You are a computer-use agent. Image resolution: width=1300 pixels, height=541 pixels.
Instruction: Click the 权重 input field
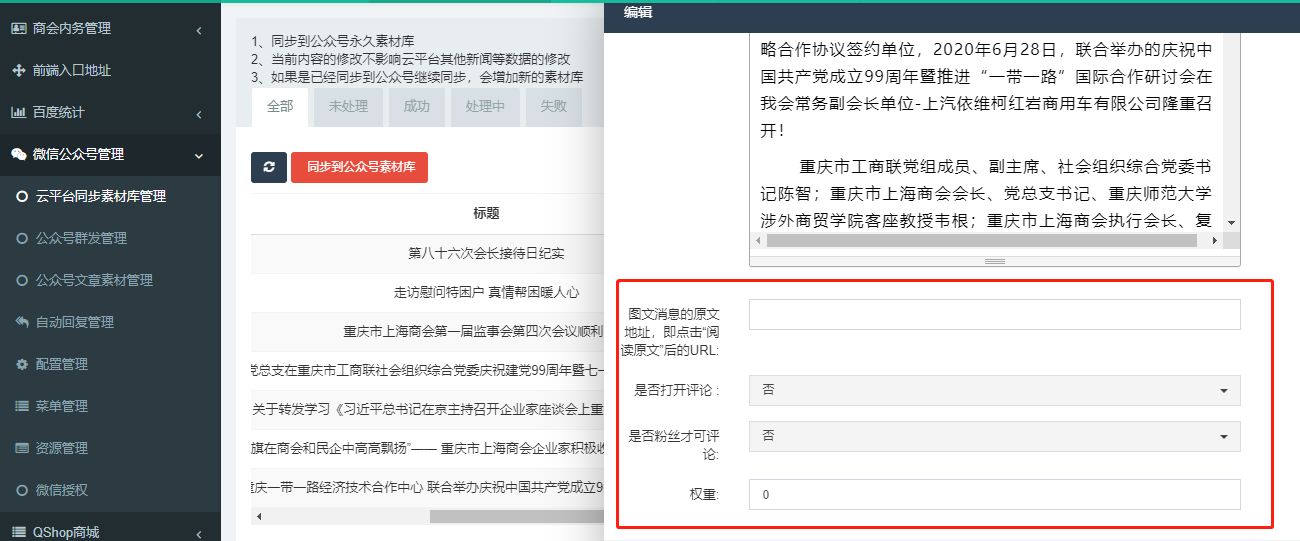(994, 494)
